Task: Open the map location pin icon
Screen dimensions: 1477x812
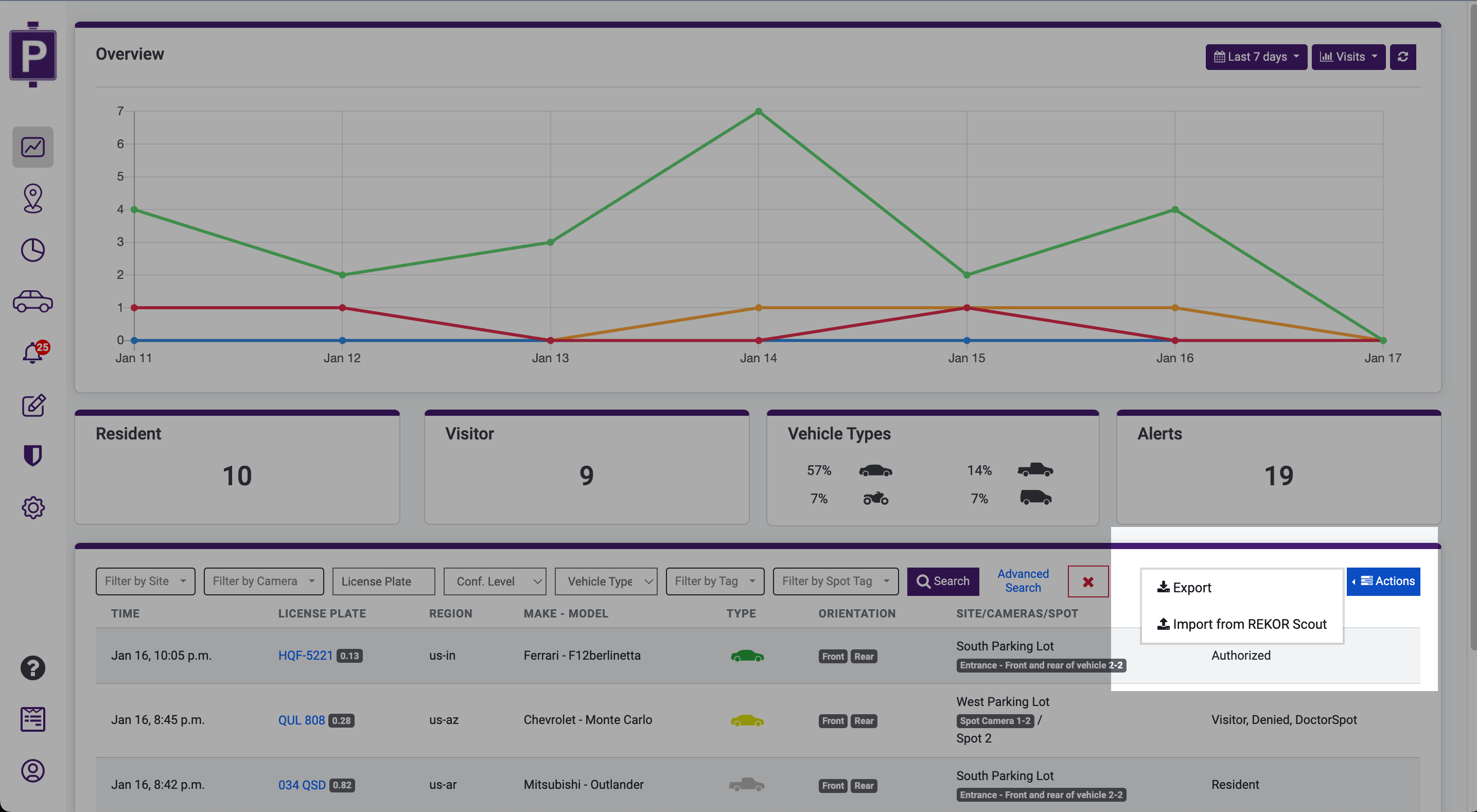Action: coord(33,199)
